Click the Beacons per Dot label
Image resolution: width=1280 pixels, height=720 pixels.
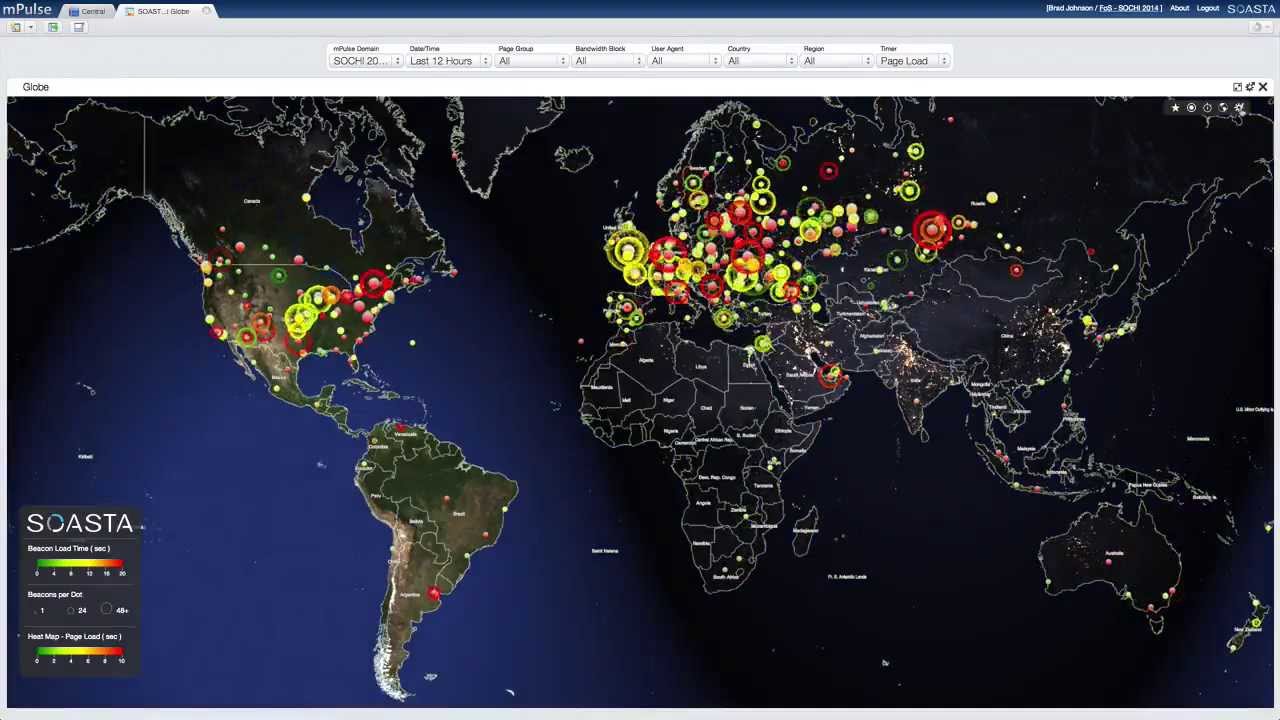coord(55,594)
